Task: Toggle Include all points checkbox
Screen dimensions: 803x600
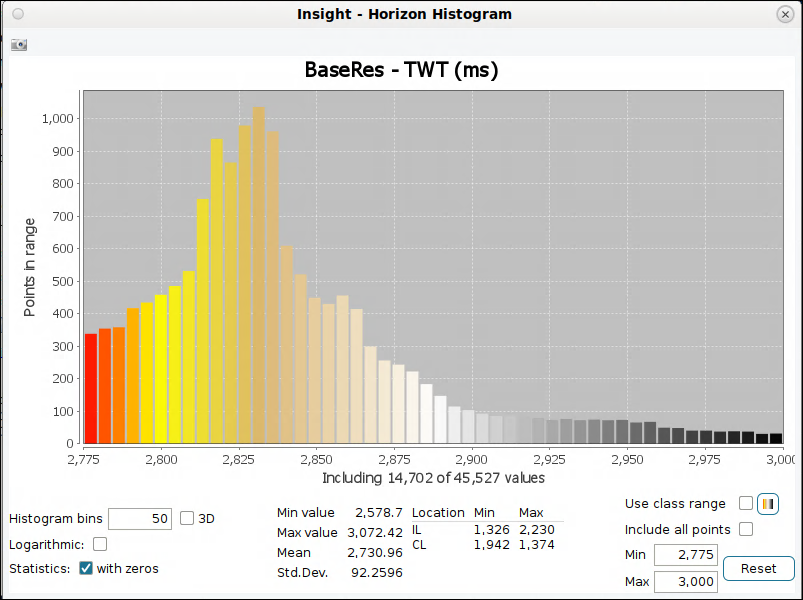Action: click(746, 529)
